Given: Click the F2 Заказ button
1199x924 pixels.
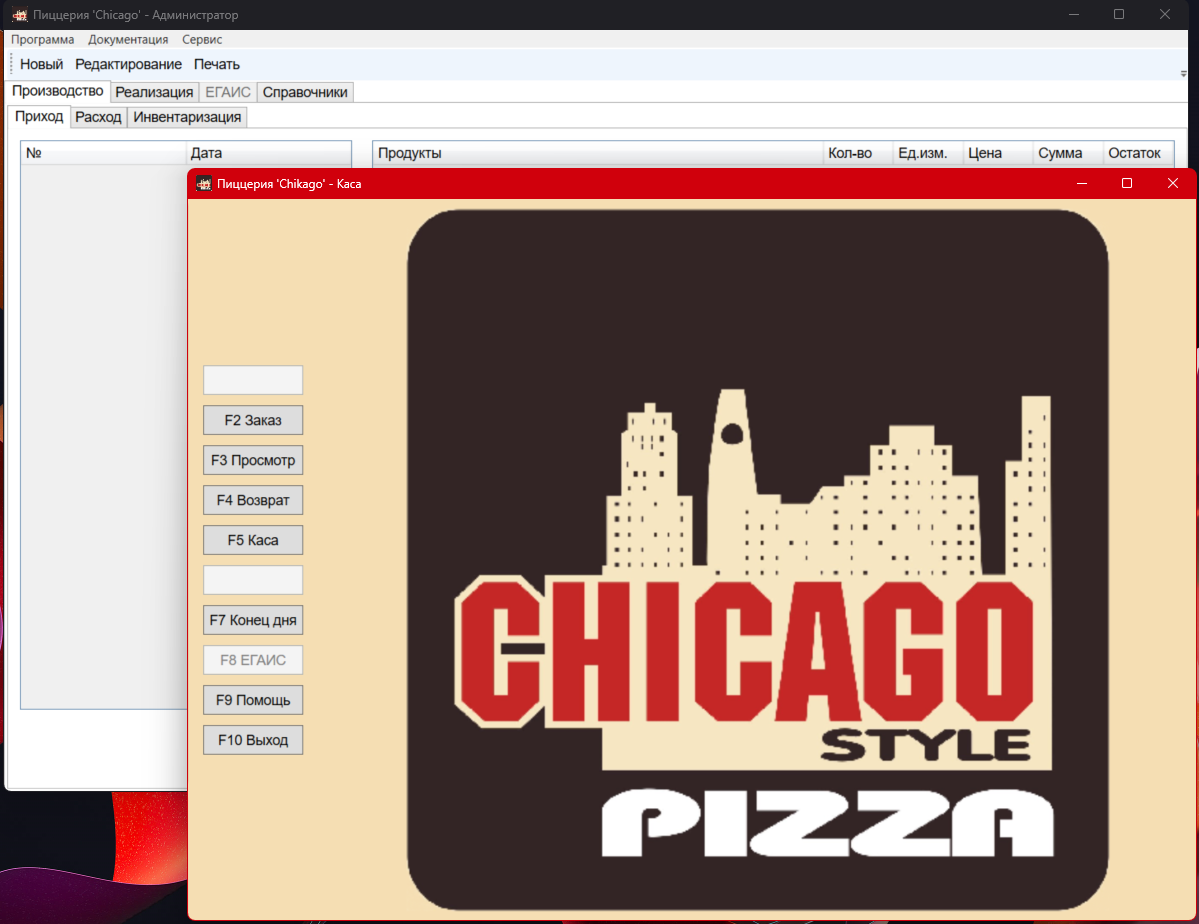Looking at the screenshot, I should 253,420.
